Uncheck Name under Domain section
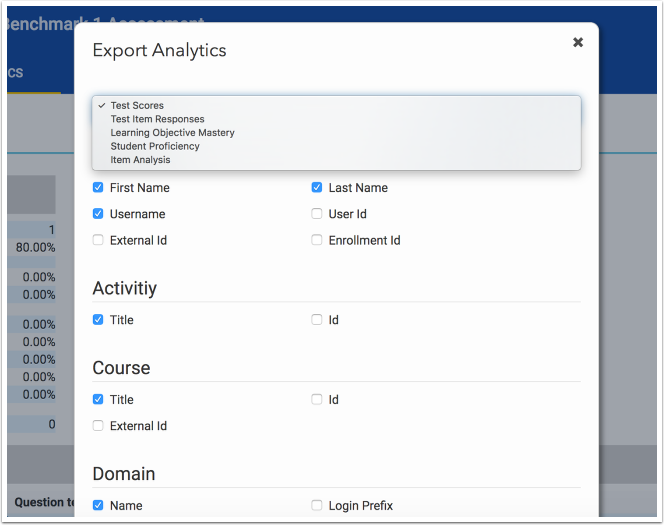The height and width of the screenshot is (525, 664). point(98,506)
